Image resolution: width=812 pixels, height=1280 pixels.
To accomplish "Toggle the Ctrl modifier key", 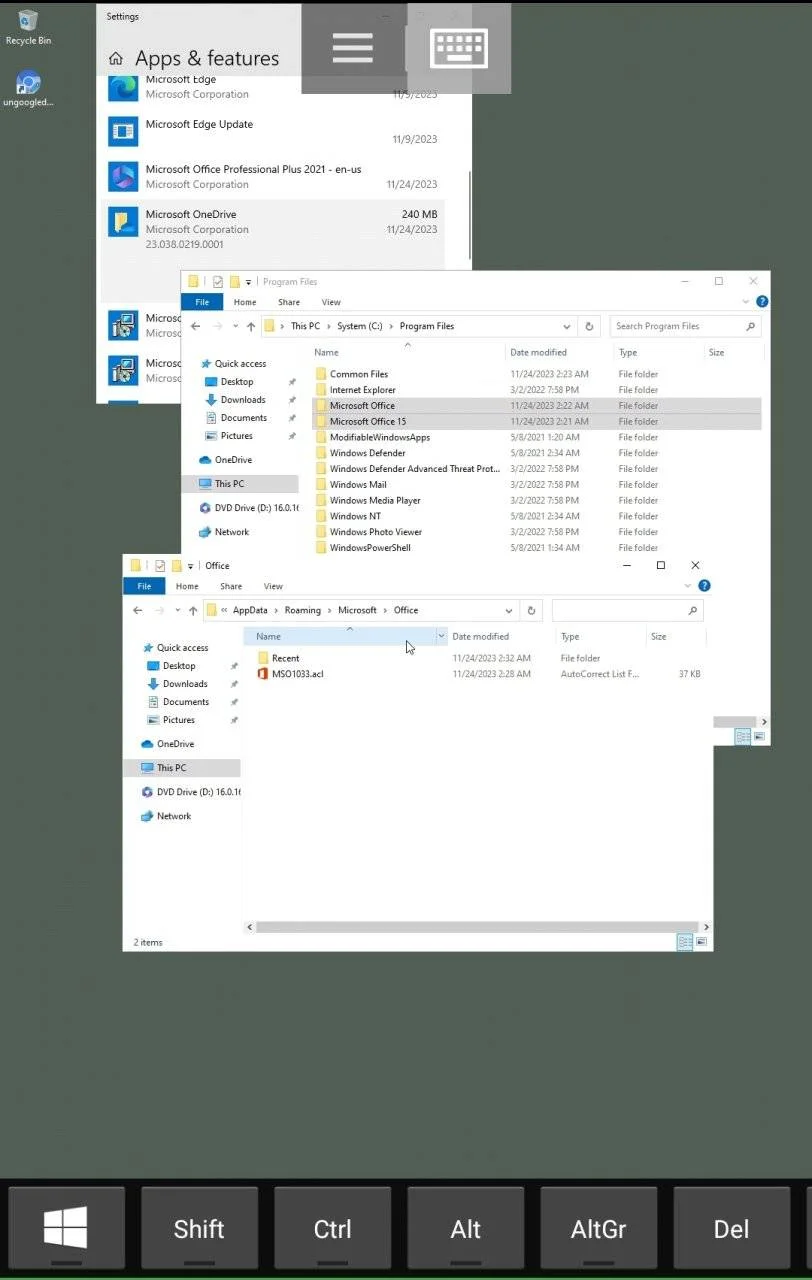I will tap(332, 1228).
